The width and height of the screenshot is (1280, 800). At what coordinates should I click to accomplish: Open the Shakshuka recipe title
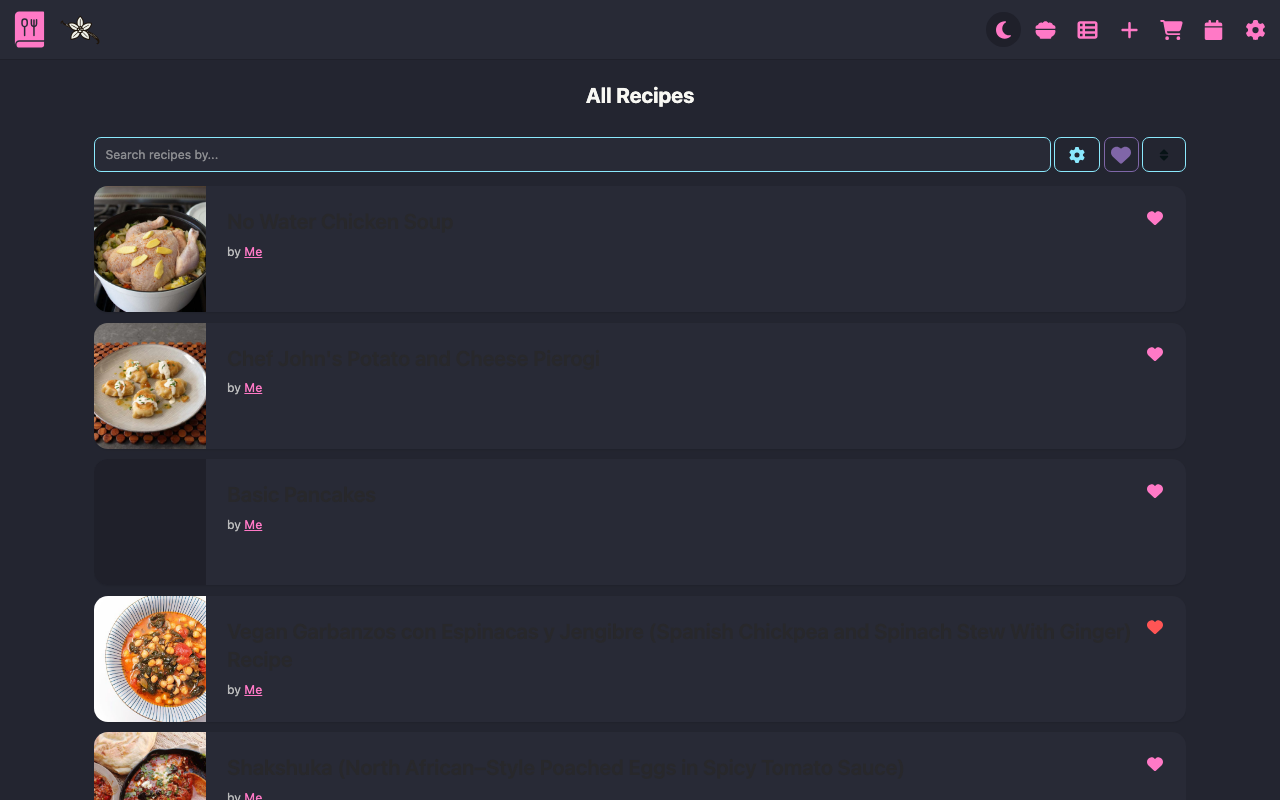tap(566, 768)
